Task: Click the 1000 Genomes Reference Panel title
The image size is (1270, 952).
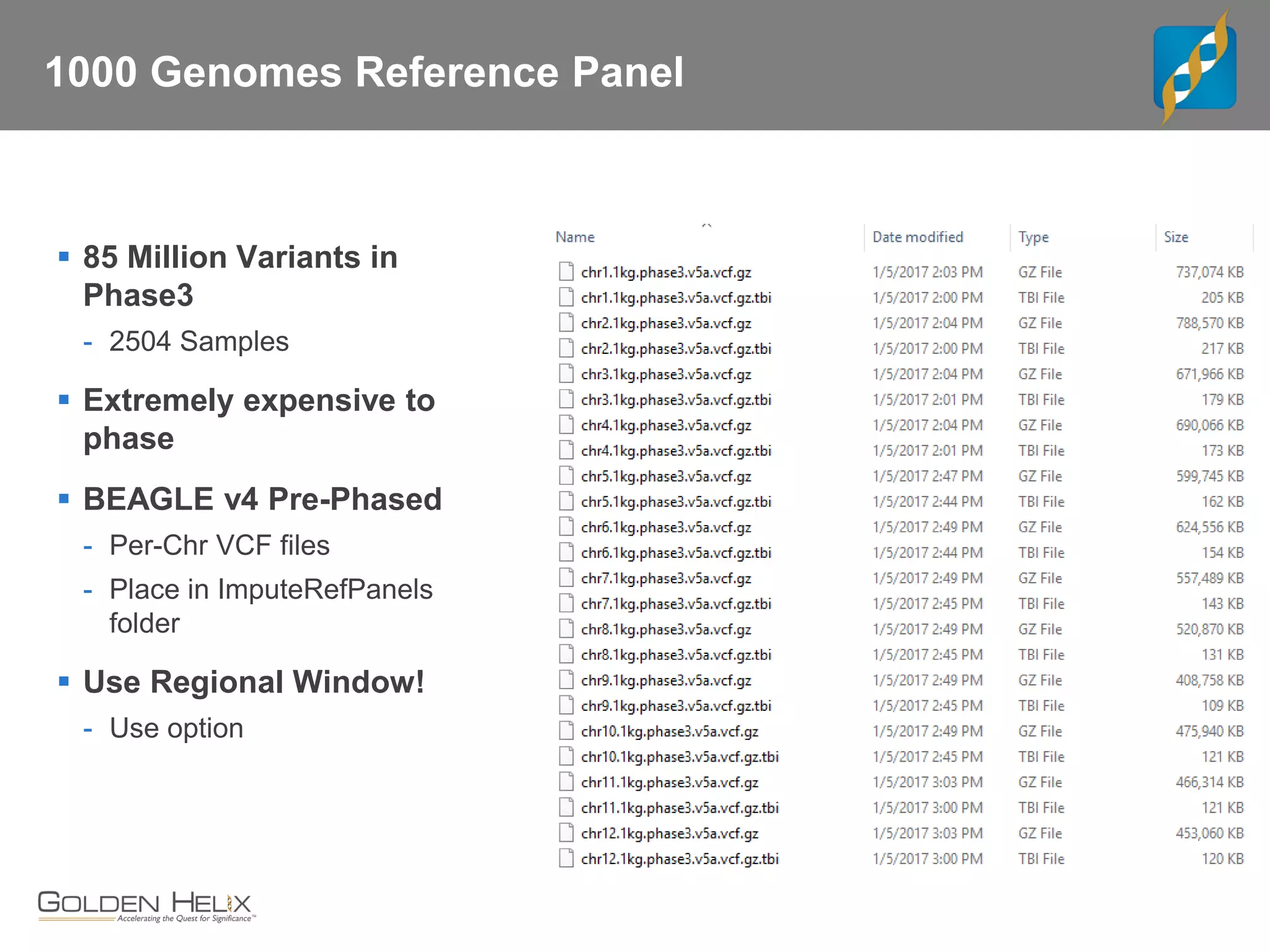Action: tap(365, 72)
